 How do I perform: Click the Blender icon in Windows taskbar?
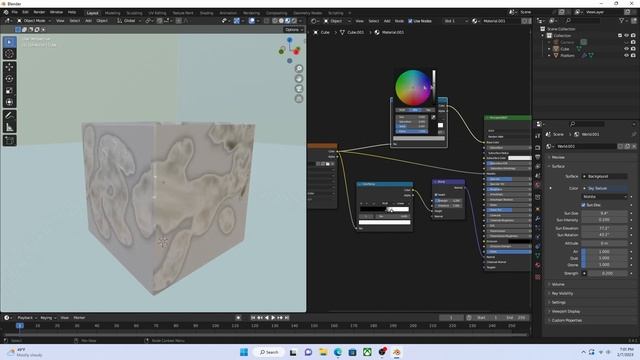click(x=397, y=352)
